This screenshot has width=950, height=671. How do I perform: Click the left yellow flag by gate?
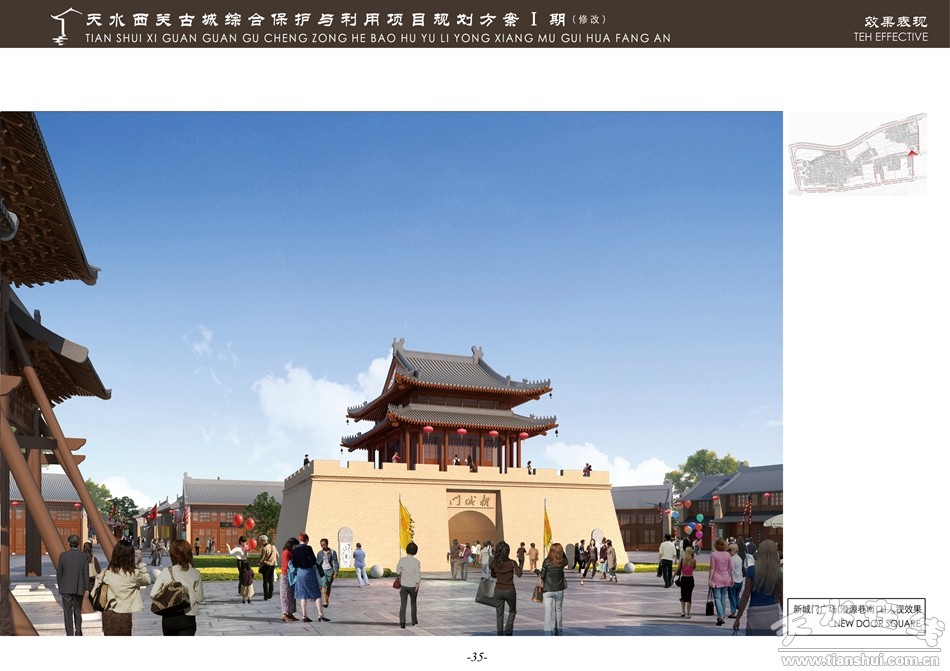pos(406,526)
